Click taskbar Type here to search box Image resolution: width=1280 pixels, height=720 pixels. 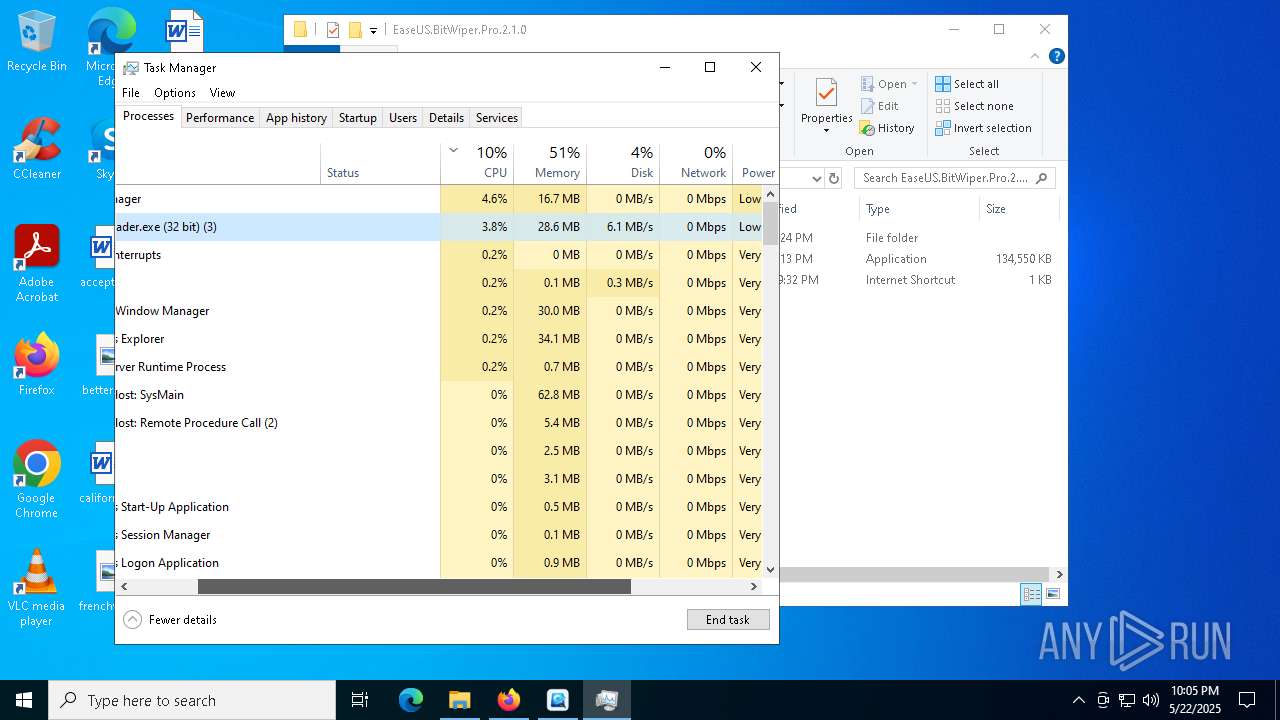point(192,700)
